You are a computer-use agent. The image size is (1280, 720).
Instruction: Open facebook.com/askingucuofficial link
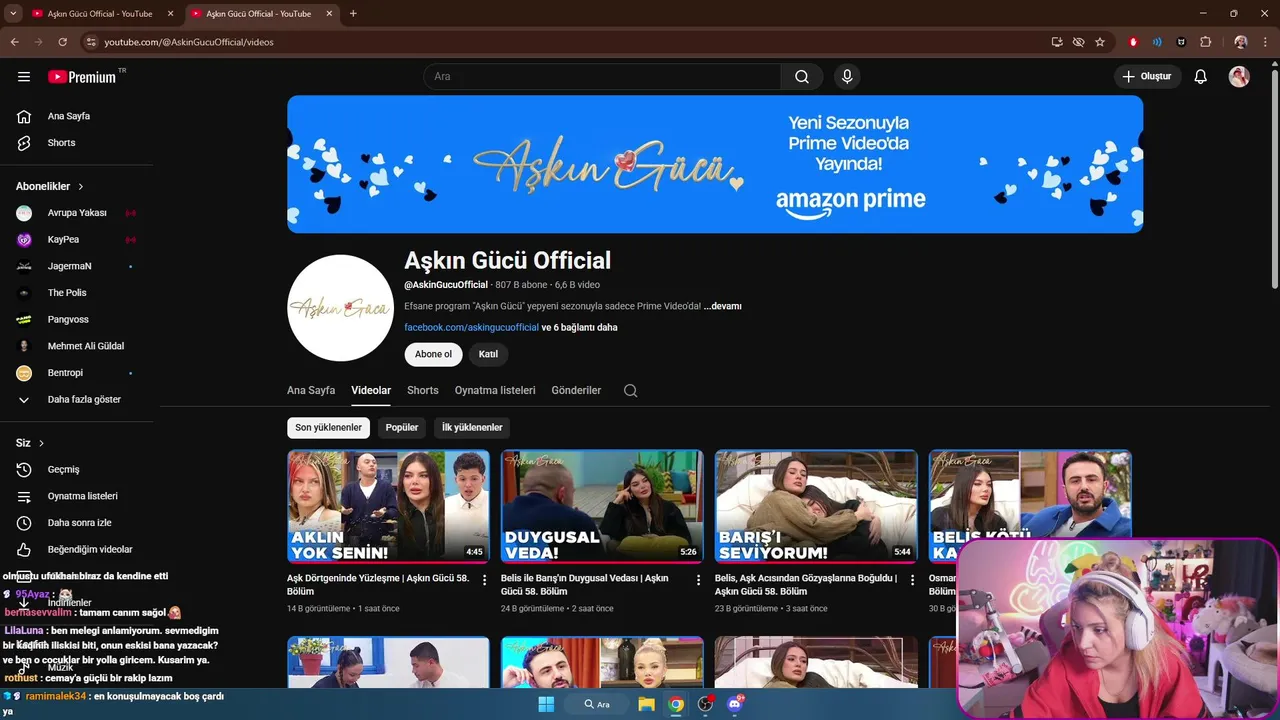point(471,327)
